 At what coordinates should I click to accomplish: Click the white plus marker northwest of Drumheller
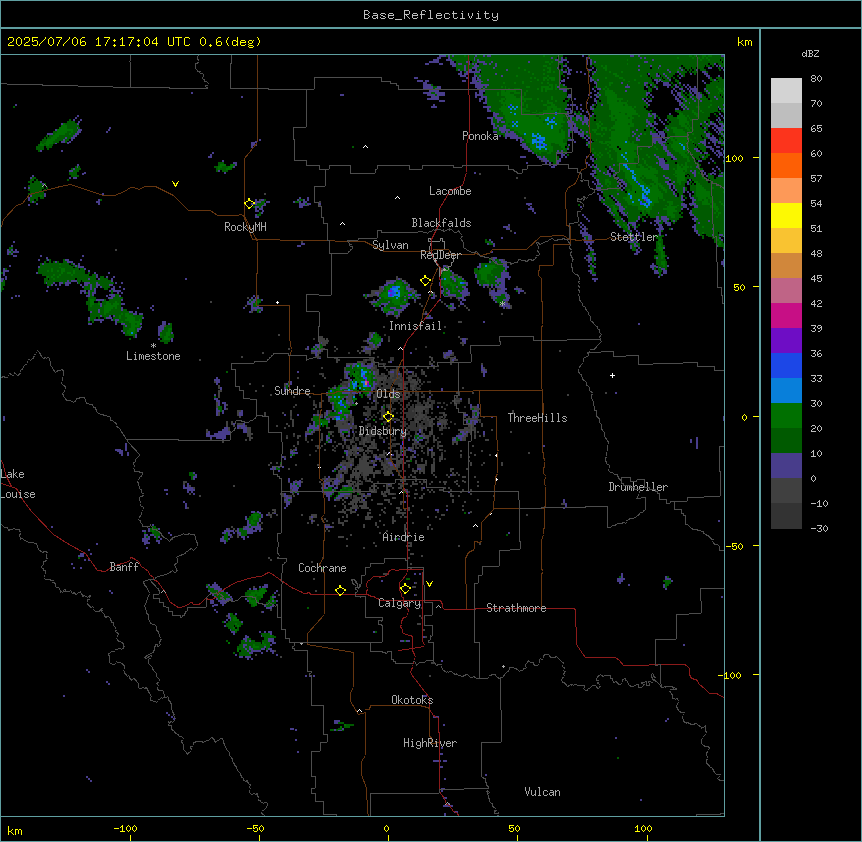[612, 375]
